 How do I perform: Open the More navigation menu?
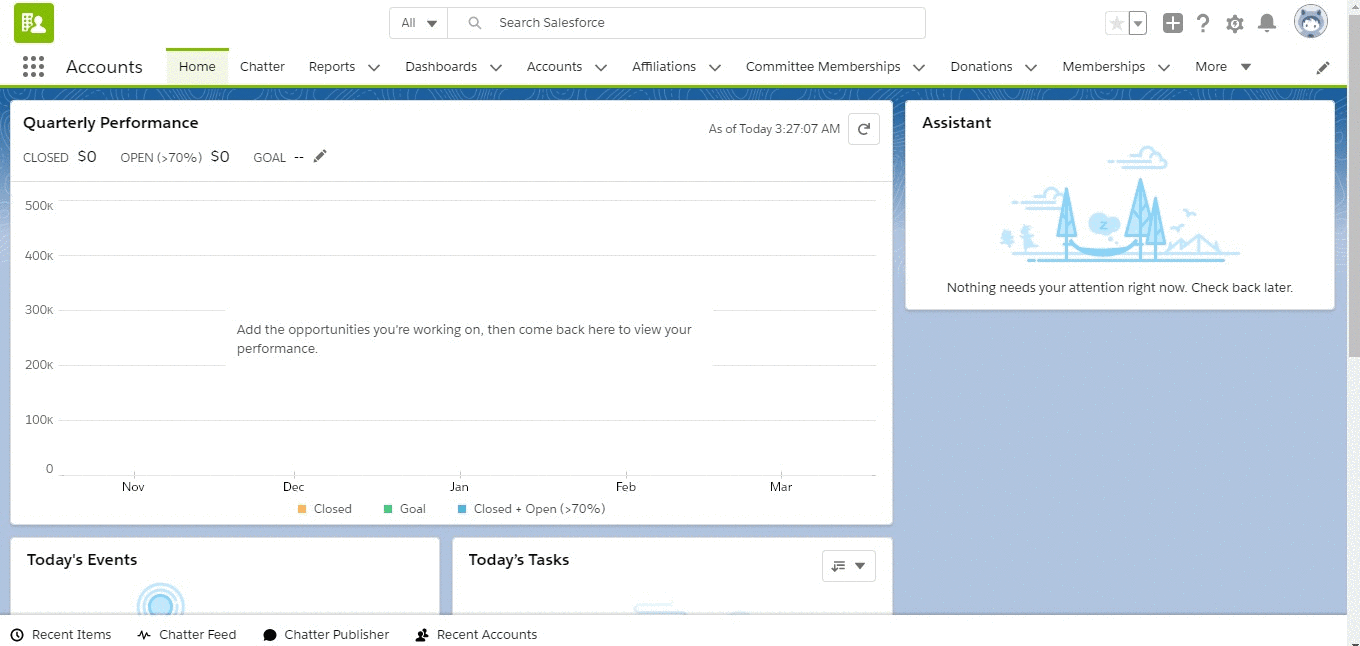(x=1223, y=67)
